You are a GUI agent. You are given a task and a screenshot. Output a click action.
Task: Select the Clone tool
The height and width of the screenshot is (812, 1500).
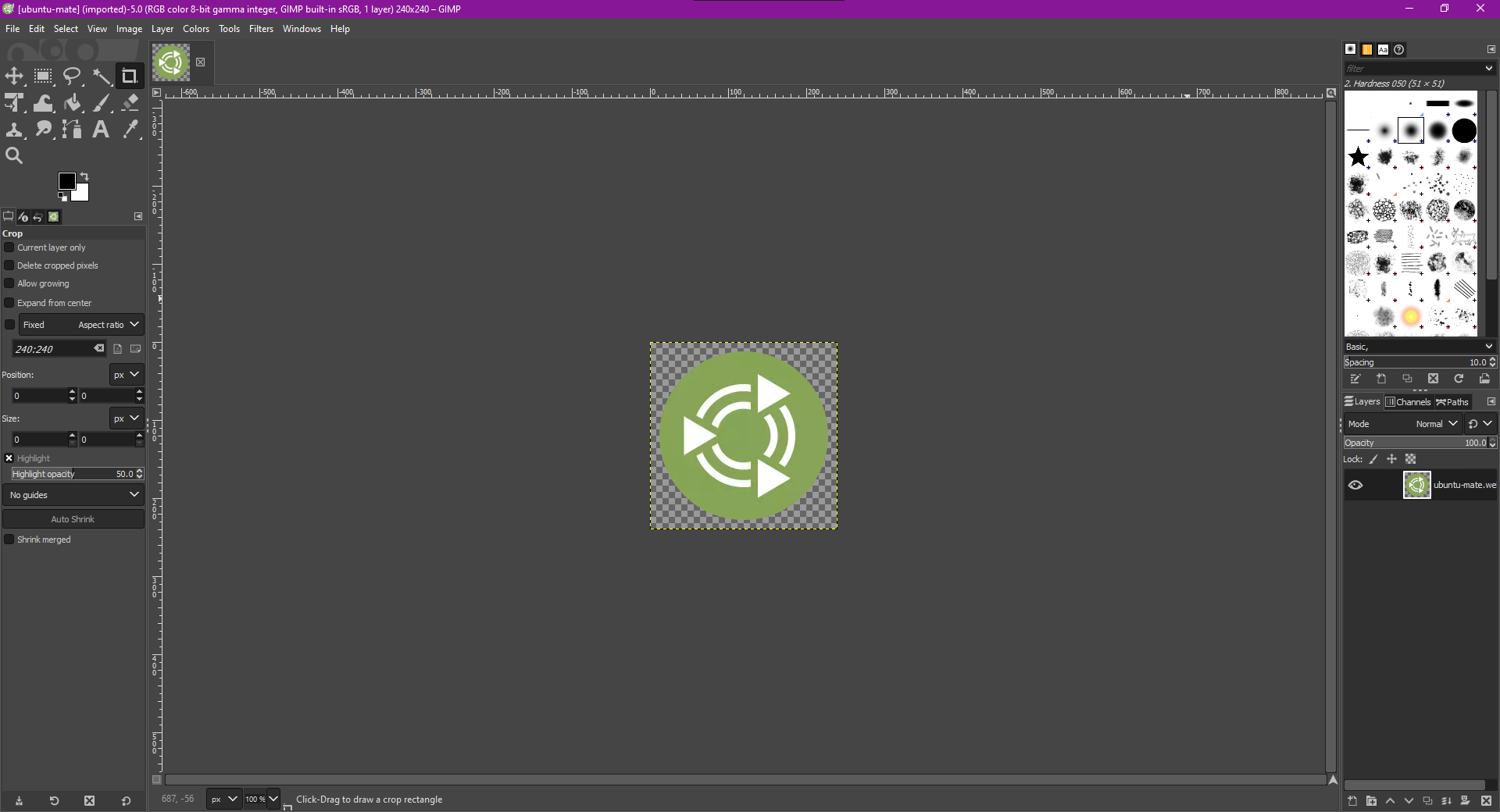(14, 130)
